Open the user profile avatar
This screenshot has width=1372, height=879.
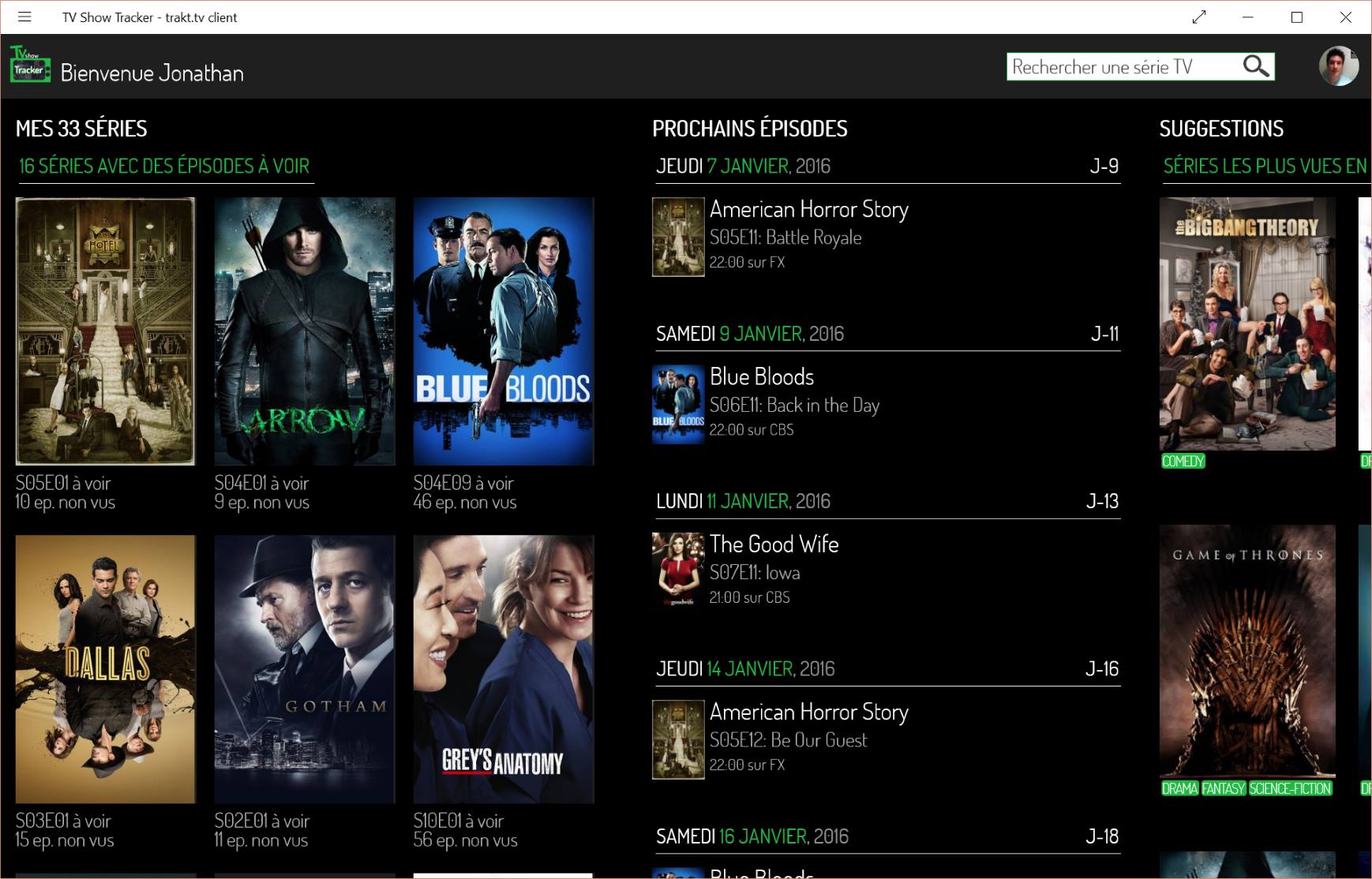(1339, 65)
